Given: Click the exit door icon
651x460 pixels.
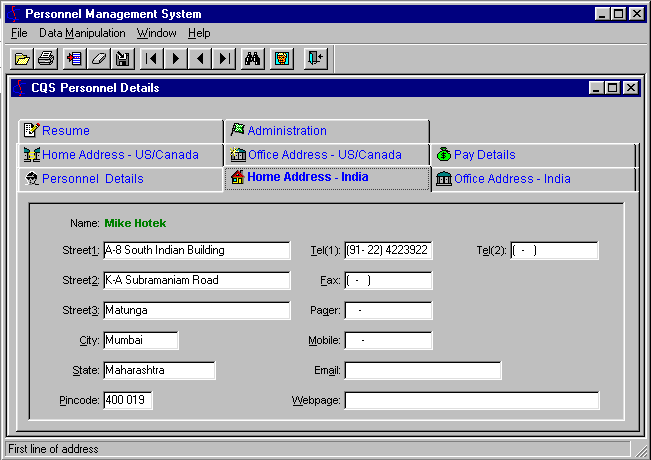Looking at the screenshot, I should (x=314, y=59).
